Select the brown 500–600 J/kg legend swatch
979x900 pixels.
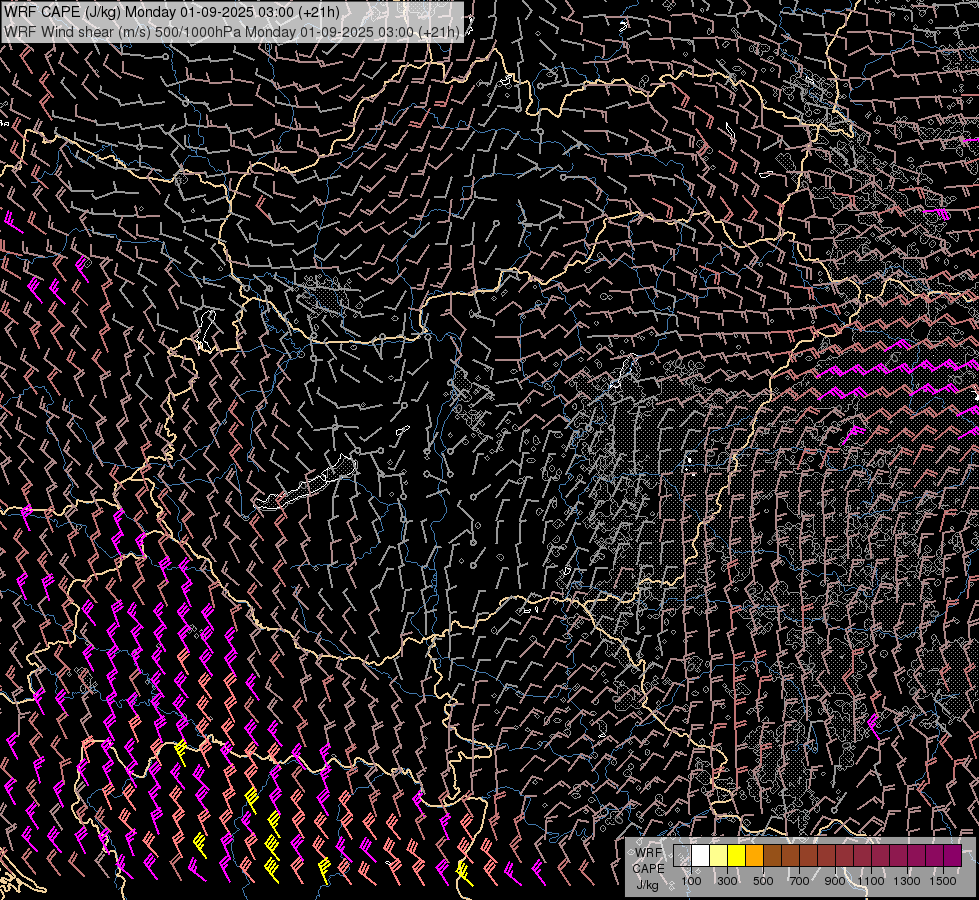coord(772,855)
